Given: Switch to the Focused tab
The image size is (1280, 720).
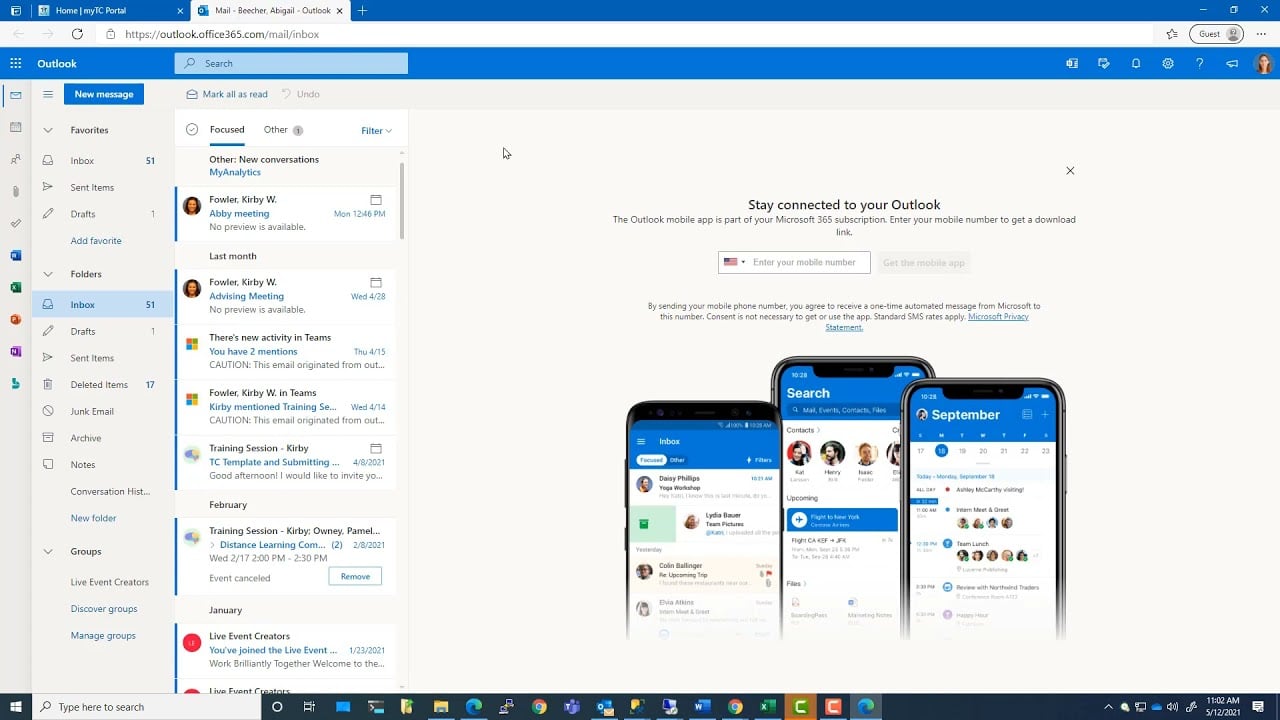Looking at the screenshot, I should tap(227, 129).
